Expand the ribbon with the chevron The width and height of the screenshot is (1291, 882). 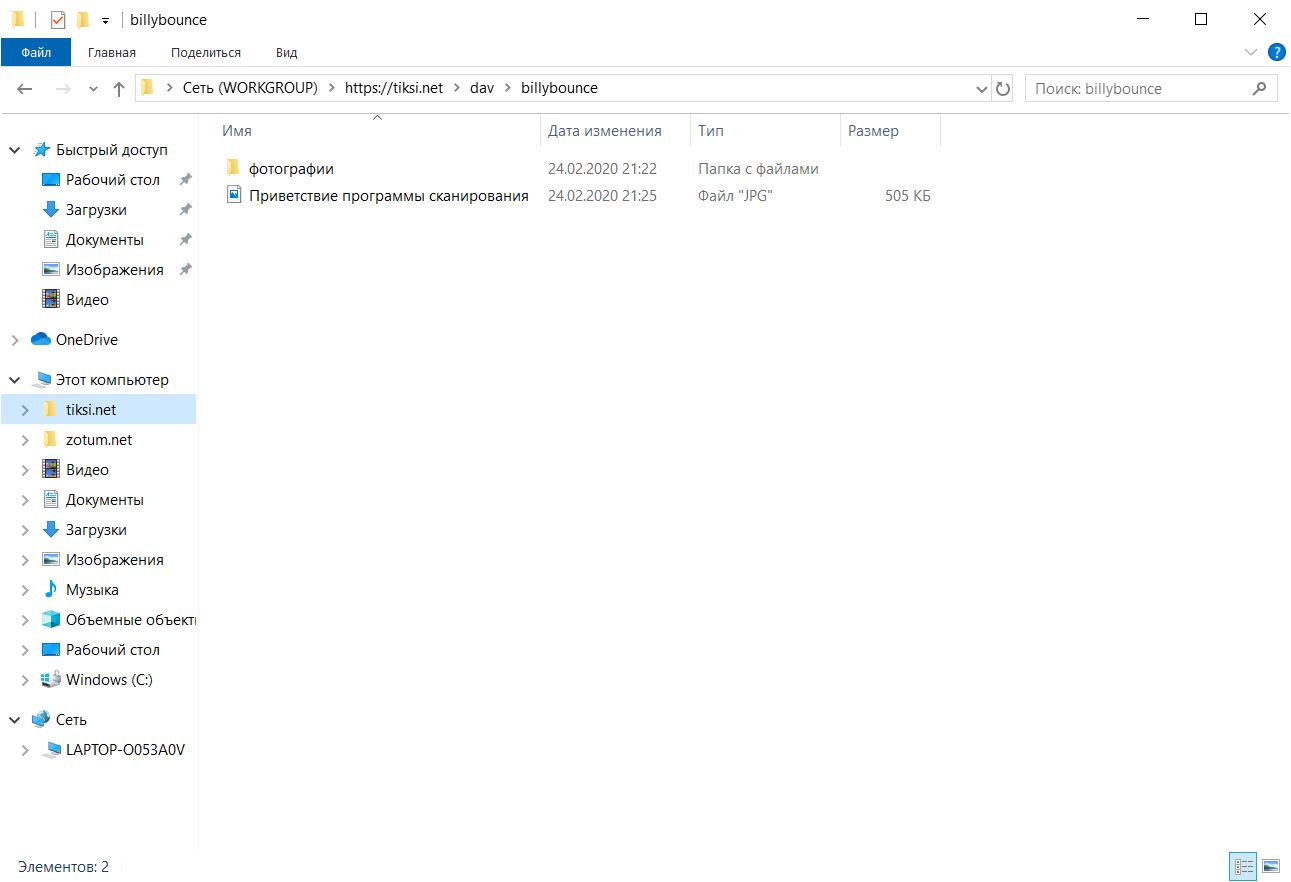click(1250, 52)
